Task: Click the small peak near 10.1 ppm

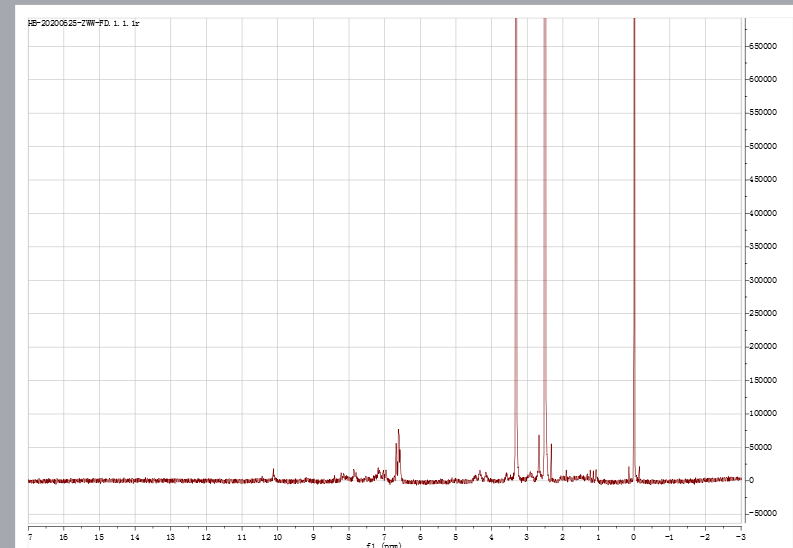Action: pyautogui.click(x=273, y=472)
